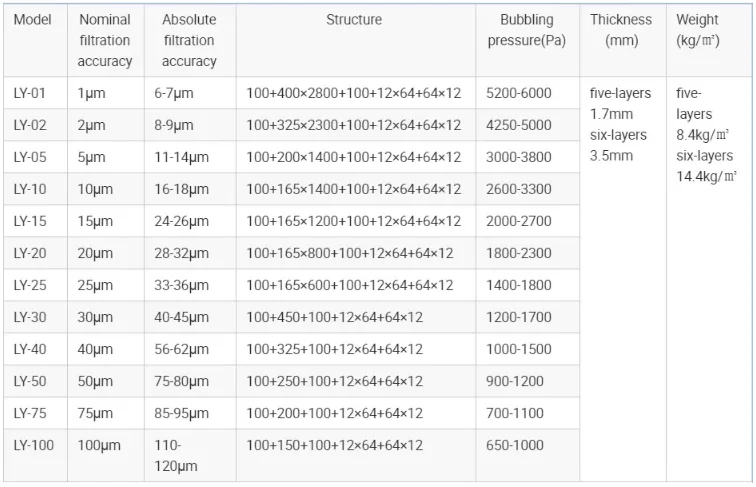Screen dimensions: 756x487
Task: Select the 24-26μm absolute accuracy cell
Action: click(x=182, y=221)
